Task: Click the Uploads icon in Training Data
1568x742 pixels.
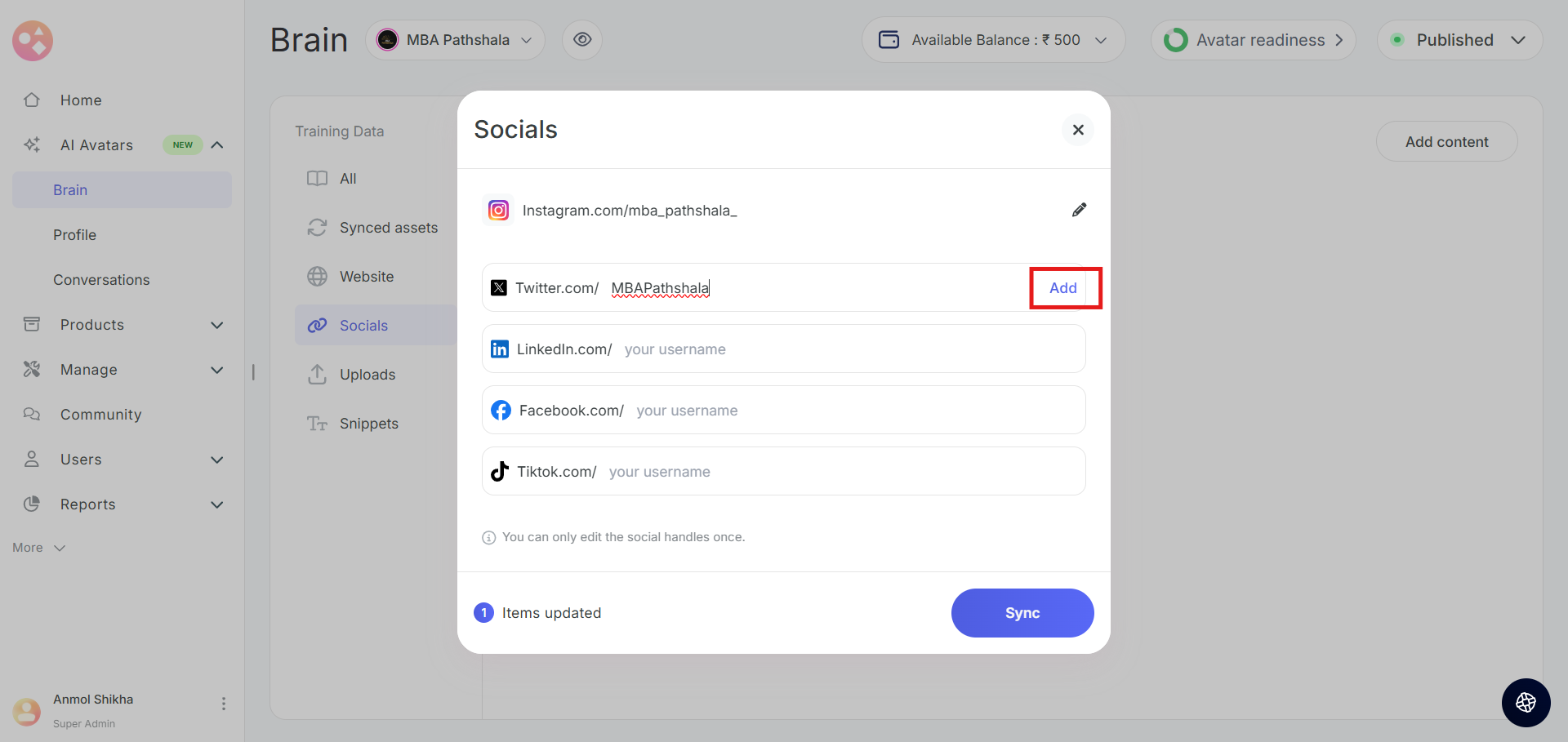Action: coord(317,375)
